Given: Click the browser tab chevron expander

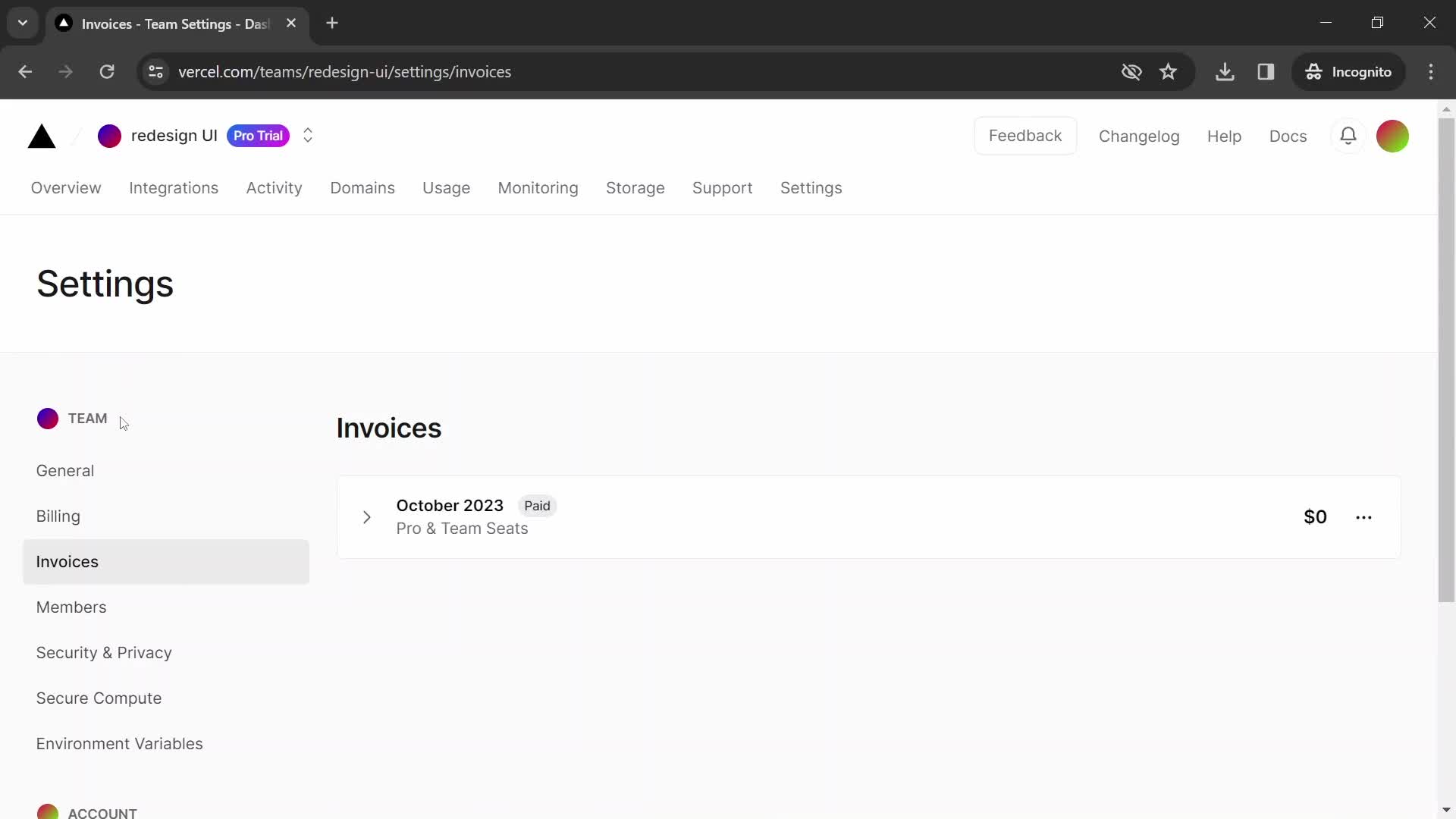Looking at the screenshot, I should [23, 23].
